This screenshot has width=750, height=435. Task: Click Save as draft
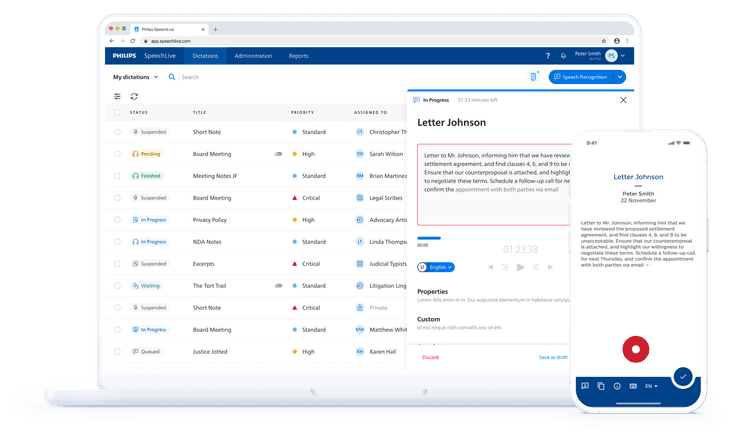click(553, 357)
